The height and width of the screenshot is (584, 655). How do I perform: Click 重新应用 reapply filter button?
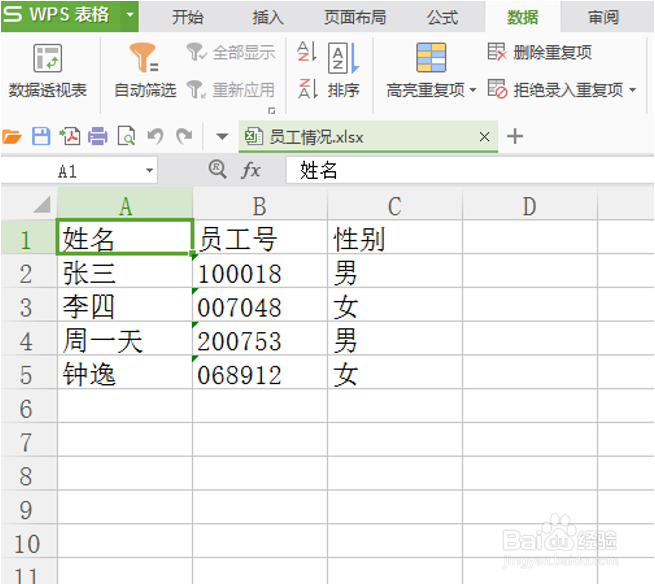(x=231, y=89)
